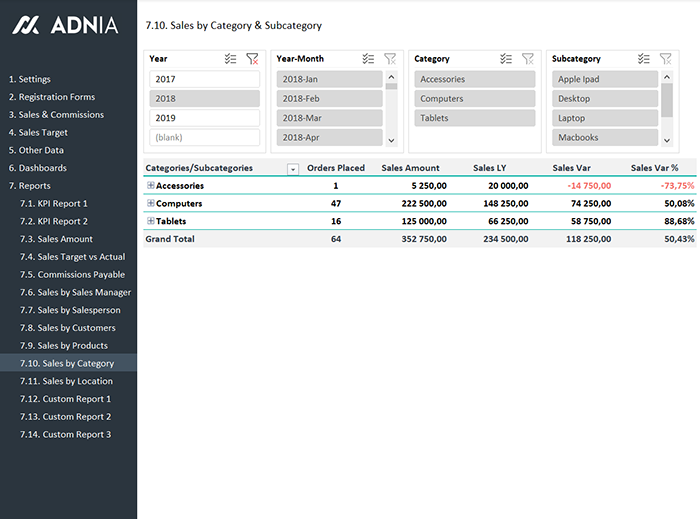Click the Subcategory clear filter icon

click(665, 59)
